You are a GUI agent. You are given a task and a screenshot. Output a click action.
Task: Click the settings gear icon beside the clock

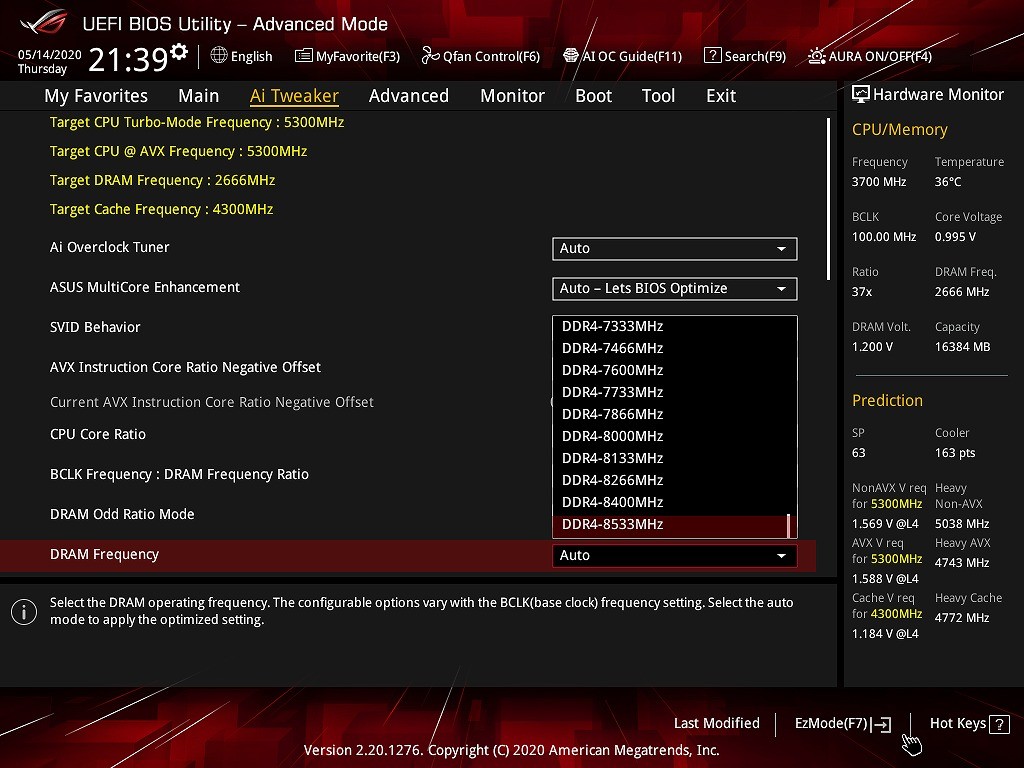(x=179, y=52)
